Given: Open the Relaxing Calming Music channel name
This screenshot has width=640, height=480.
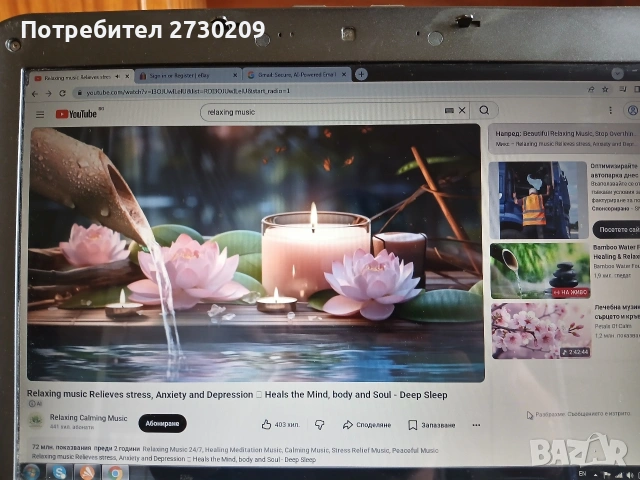Looking at the screenshot, I should [89, 418].
